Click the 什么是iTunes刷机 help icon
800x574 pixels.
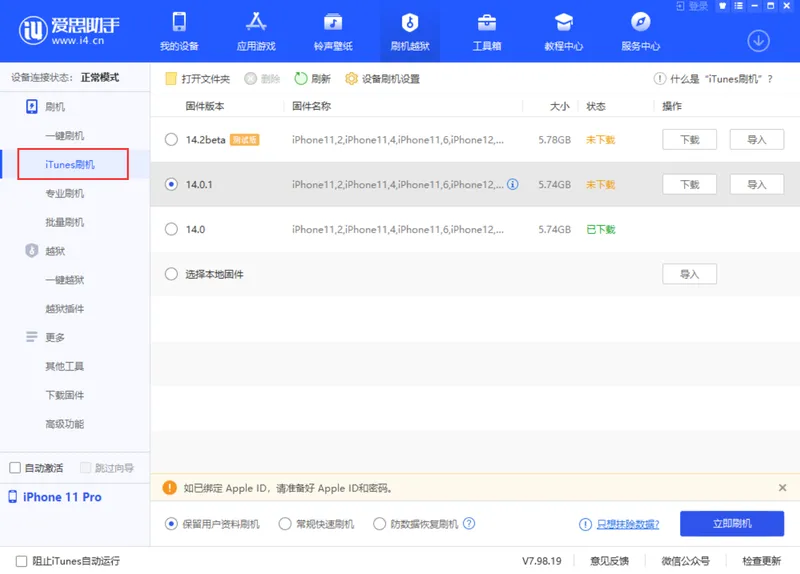[660, 79]
